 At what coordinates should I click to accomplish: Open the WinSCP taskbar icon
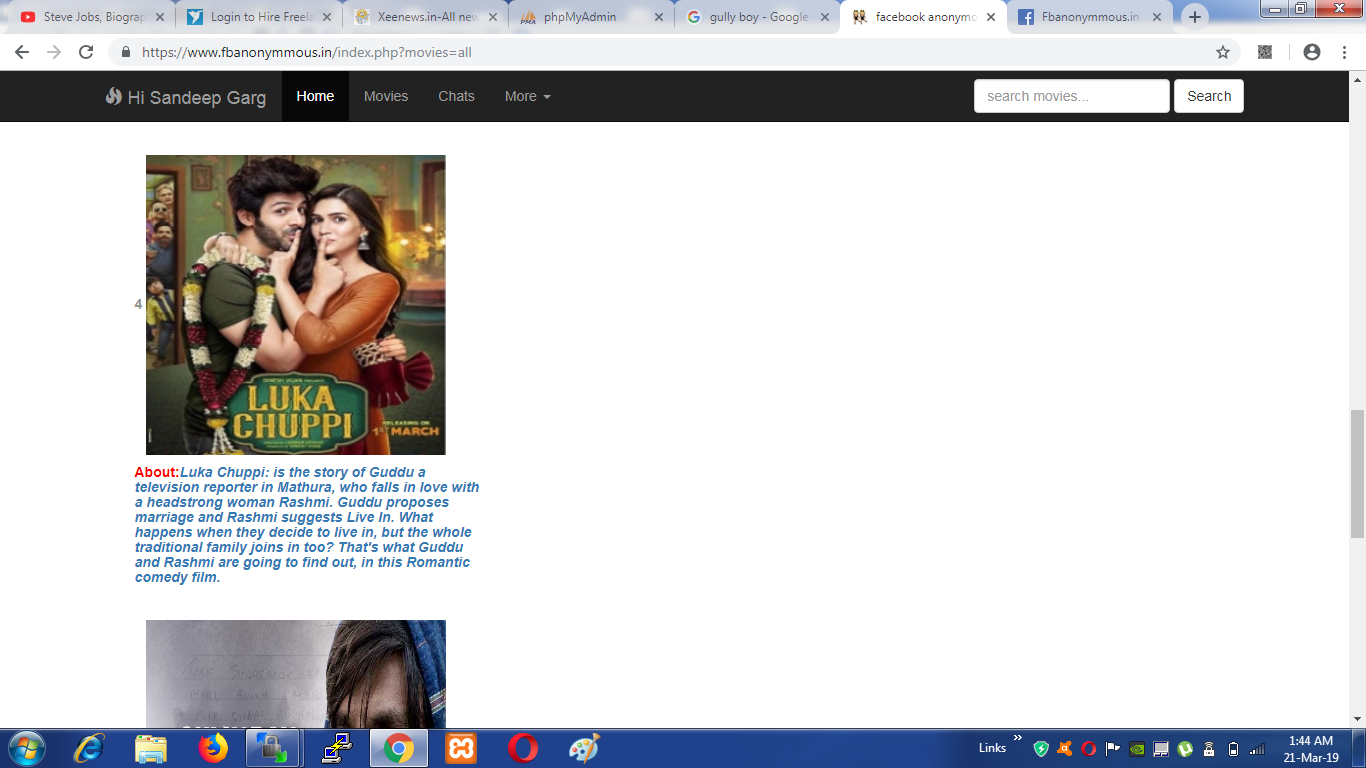(x=272, y=748)
